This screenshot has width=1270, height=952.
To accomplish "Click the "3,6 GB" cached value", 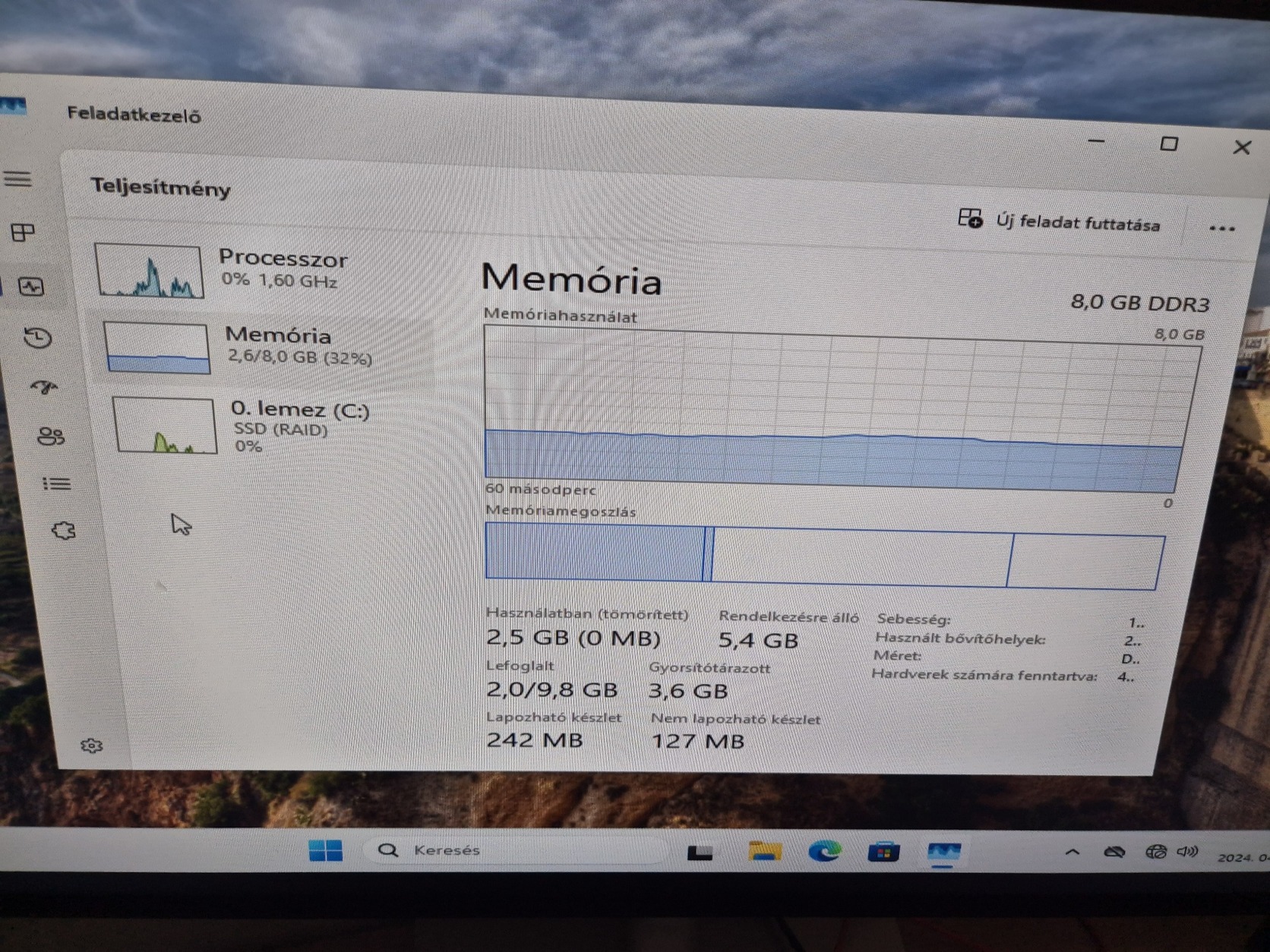I will [688, 691].
